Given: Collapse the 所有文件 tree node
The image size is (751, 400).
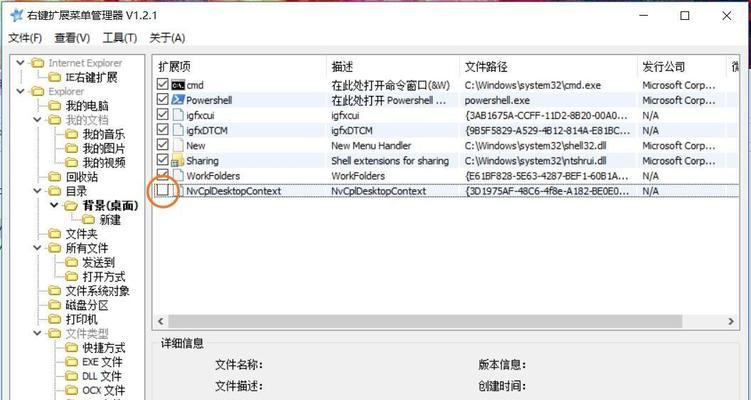Looking at the screenshot, I should pyautogui.click(x=37, y=248).
